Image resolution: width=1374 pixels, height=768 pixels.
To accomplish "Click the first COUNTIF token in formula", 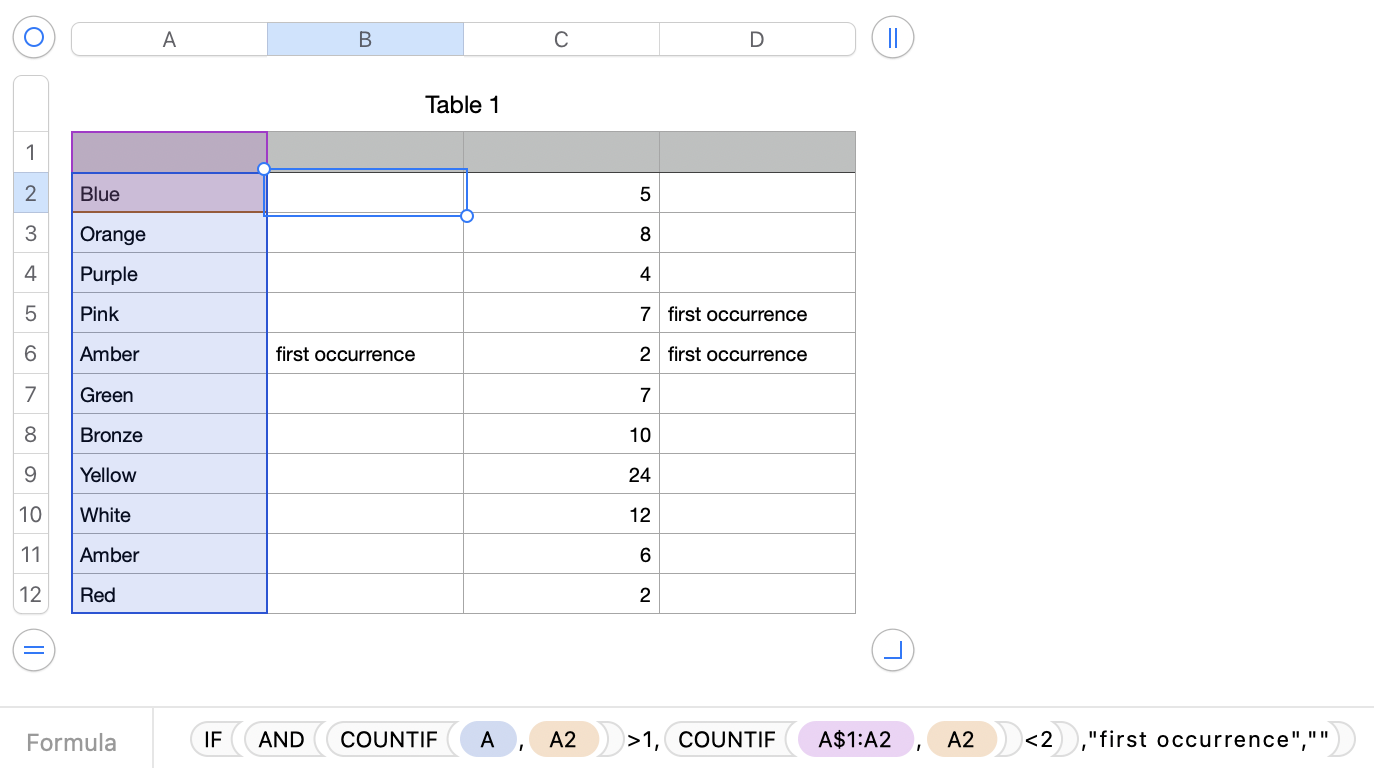I will tap(389, 740).
